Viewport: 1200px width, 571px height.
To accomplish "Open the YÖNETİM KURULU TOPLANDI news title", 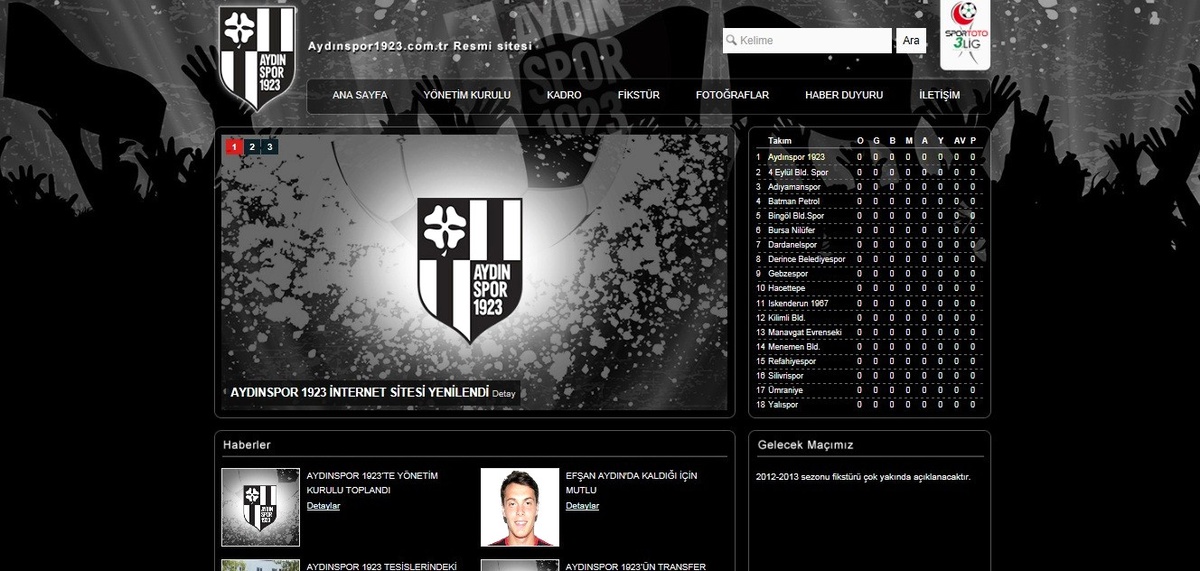I will pos(372,484).
